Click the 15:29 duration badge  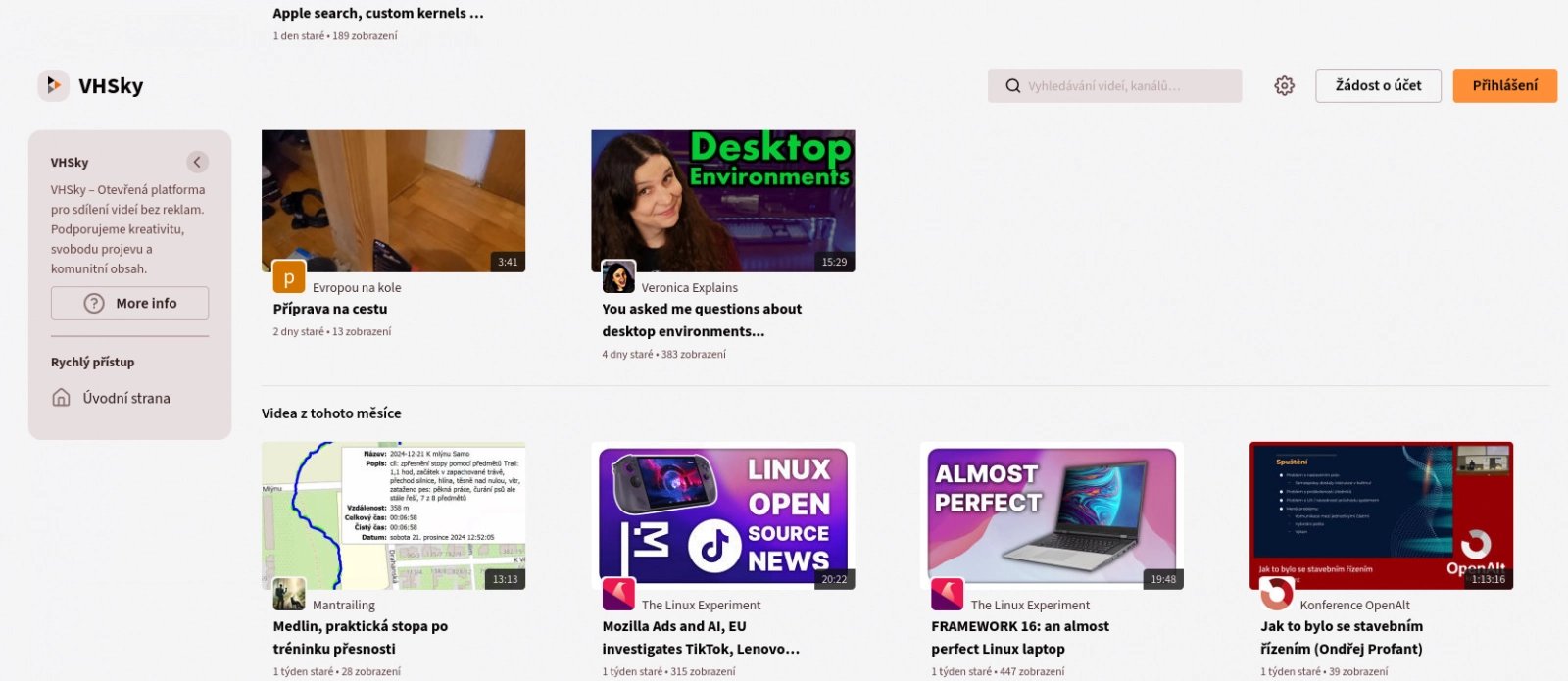pyautogui.click(x=834, y=262)
